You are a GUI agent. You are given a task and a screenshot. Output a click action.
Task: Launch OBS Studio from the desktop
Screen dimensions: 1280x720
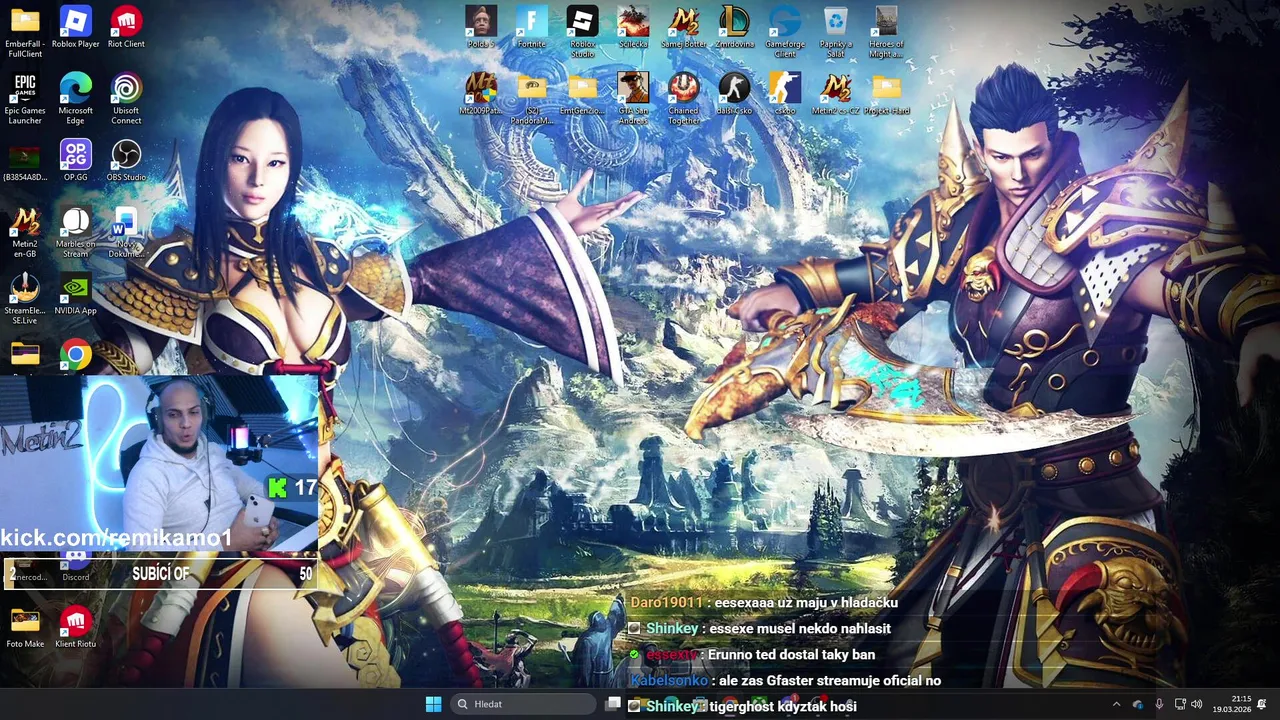(x=126, y=160)
